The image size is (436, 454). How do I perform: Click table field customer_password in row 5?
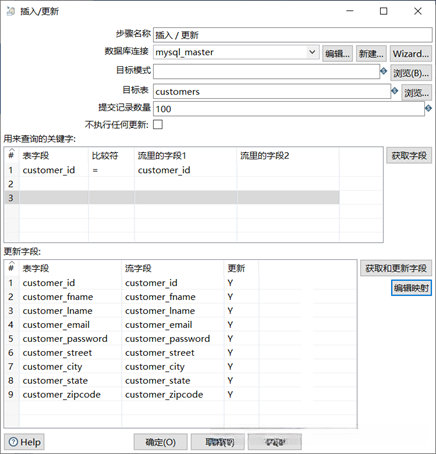pos(65,339)
